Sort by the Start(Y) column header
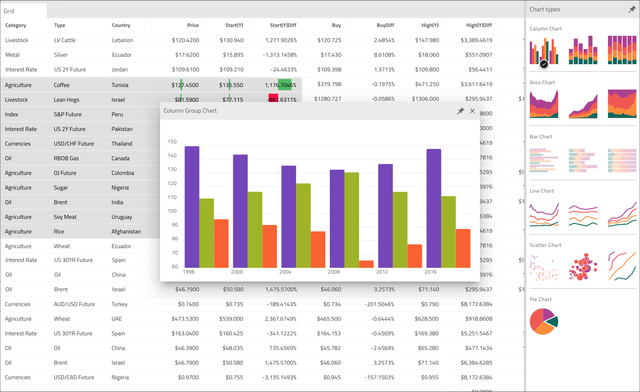 [234, 25]
